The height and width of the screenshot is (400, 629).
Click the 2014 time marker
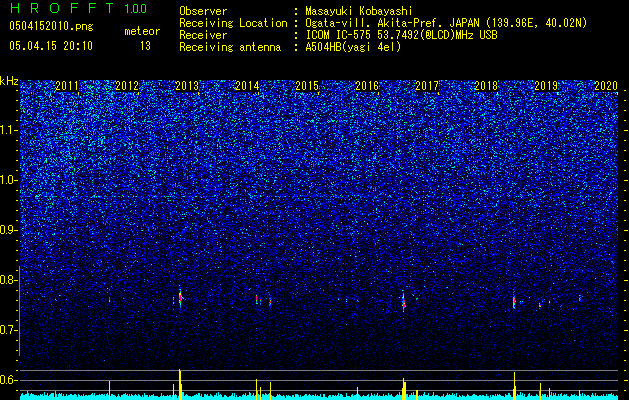point(247,86)
